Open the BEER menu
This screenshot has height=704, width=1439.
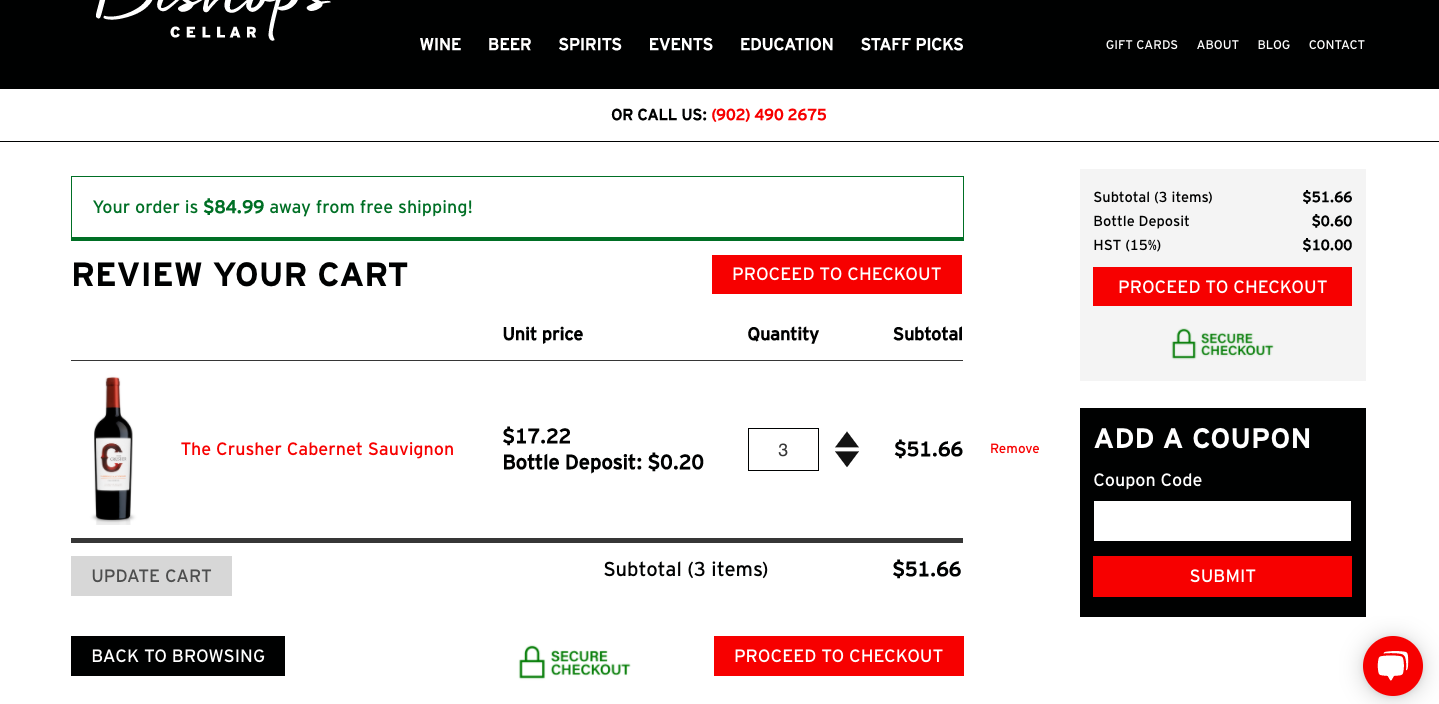tap(509, 44)
